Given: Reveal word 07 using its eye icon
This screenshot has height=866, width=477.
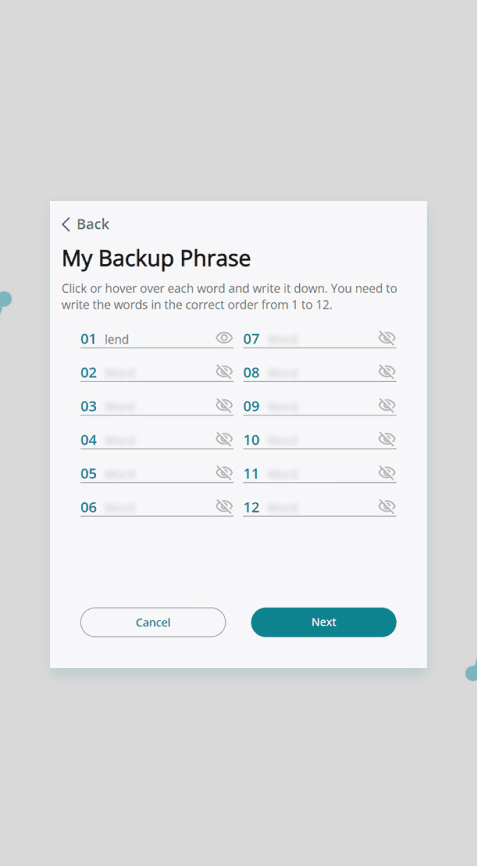Looking at the screenshot, I should point(387,338).
